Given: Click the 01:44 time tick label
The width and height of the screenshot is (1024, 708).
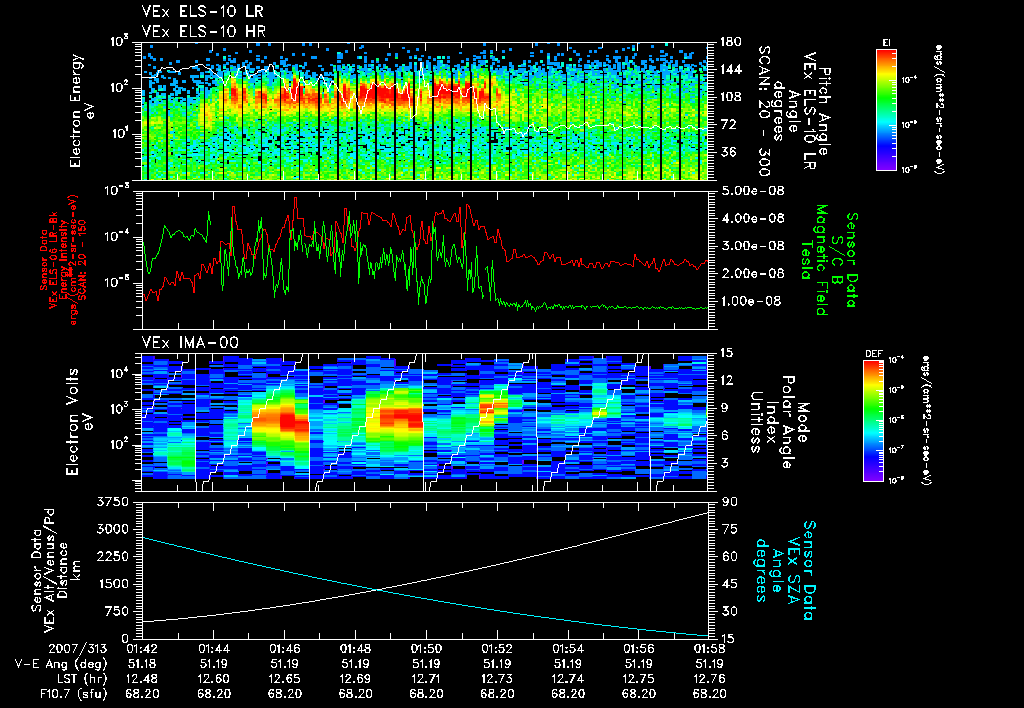Looking at the screenshot, I should (x=214, y=649).
